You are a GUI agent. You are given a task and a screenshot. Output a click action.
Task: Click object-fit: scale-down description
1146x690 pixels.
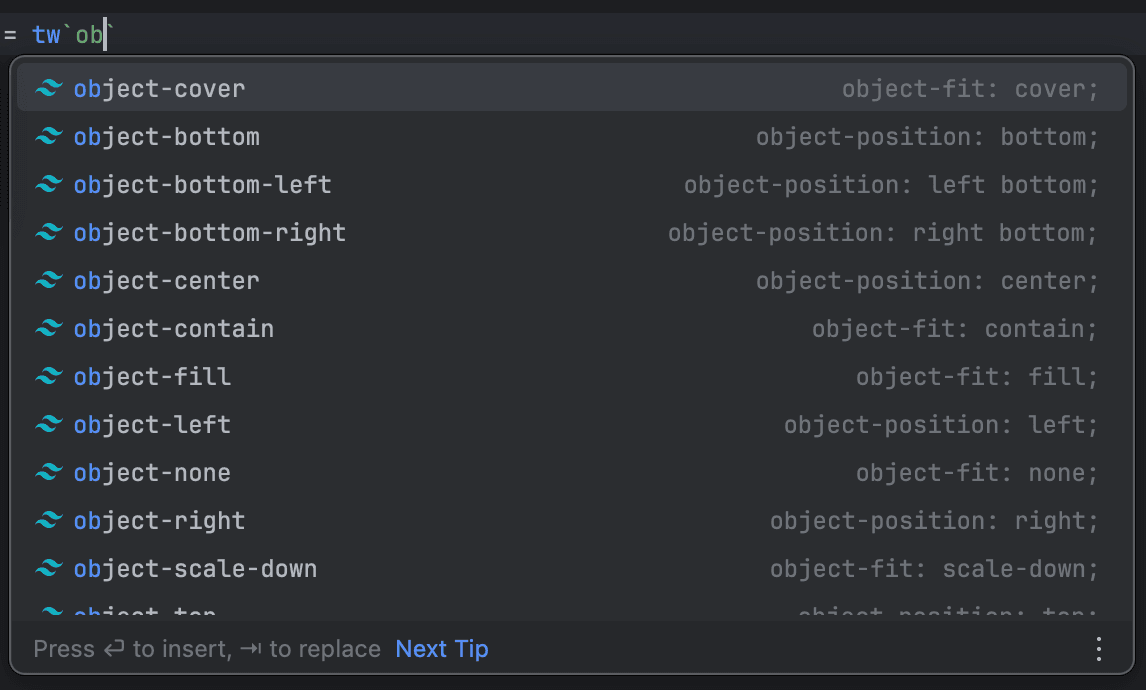click(x=933, y=569)
